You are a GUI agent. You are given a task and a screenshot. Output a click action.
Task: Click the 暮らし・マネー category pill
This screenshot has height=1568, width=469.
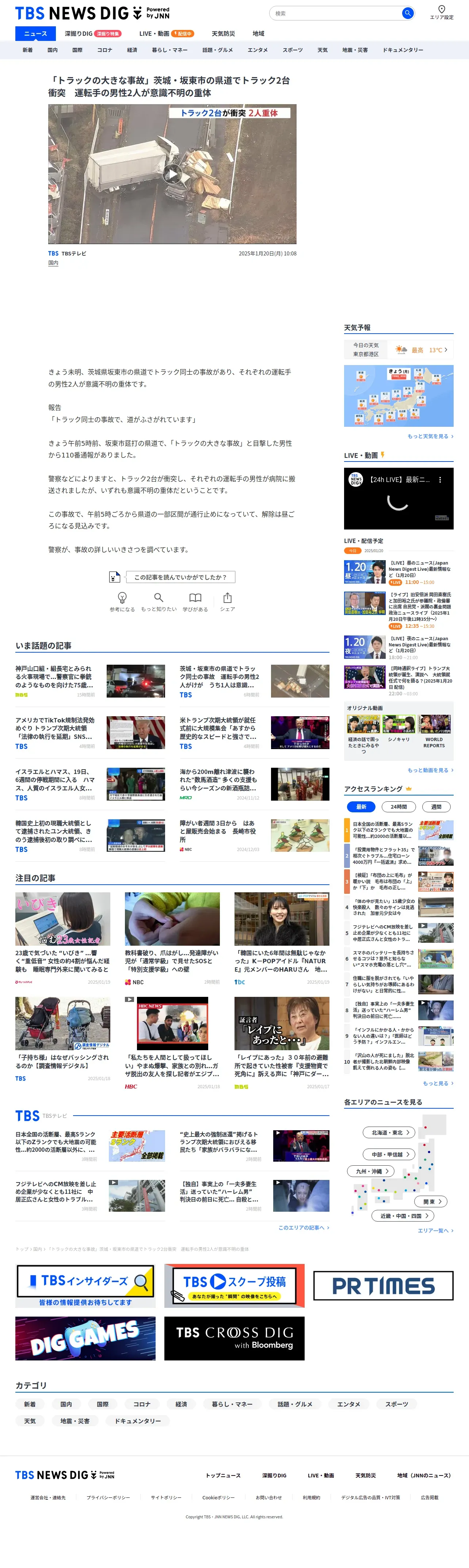pos(232,1404)
